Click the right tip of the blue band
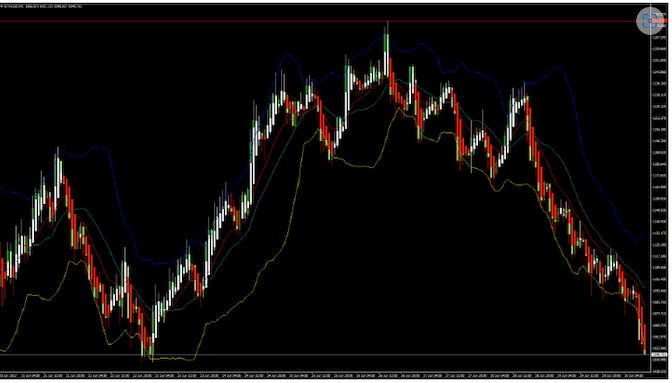The width and height of the screenshot is (672, 383). coord(644,234)
